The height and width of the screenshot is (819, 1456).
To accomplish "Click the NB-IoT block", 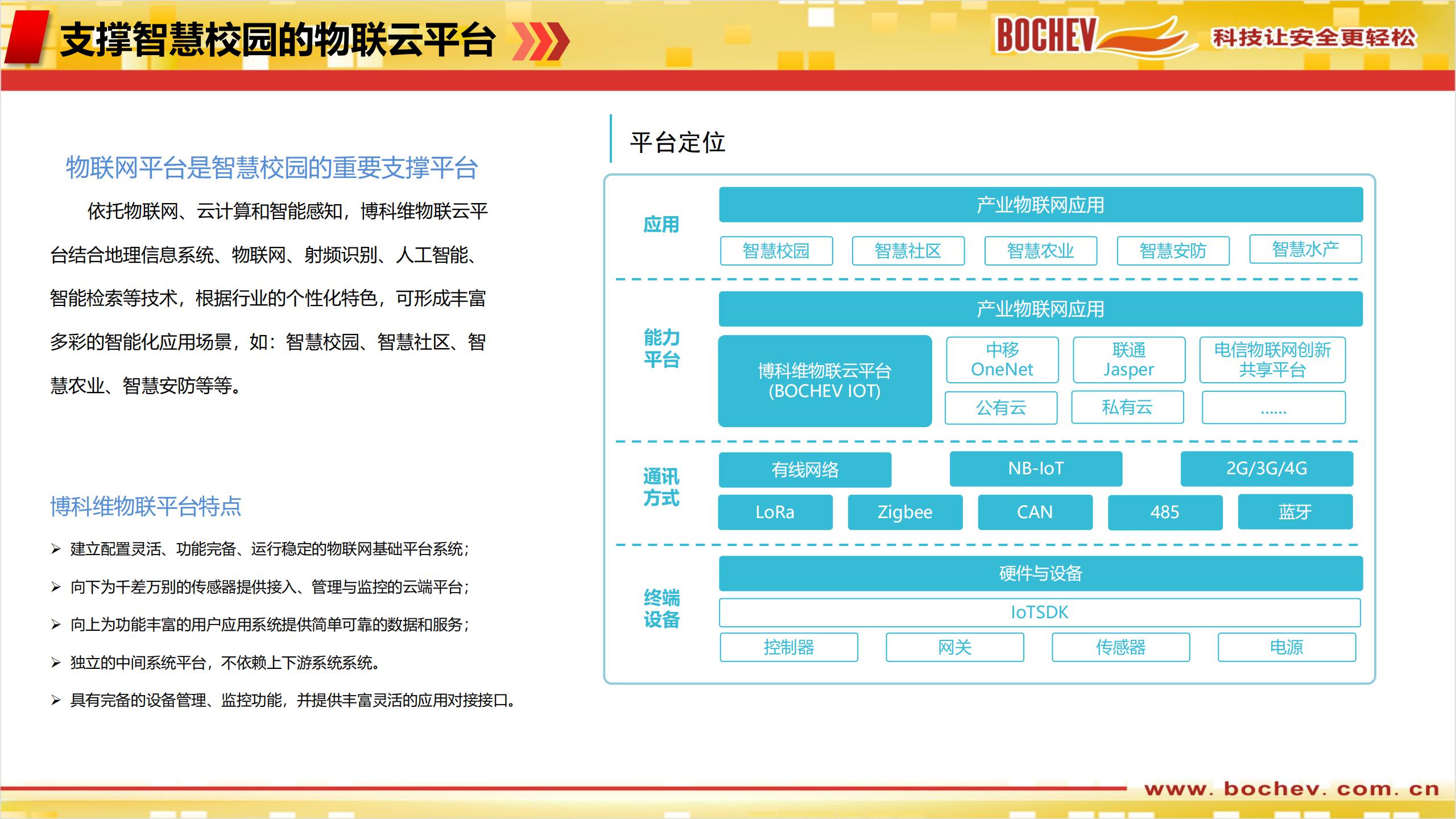I will 1036,469.
